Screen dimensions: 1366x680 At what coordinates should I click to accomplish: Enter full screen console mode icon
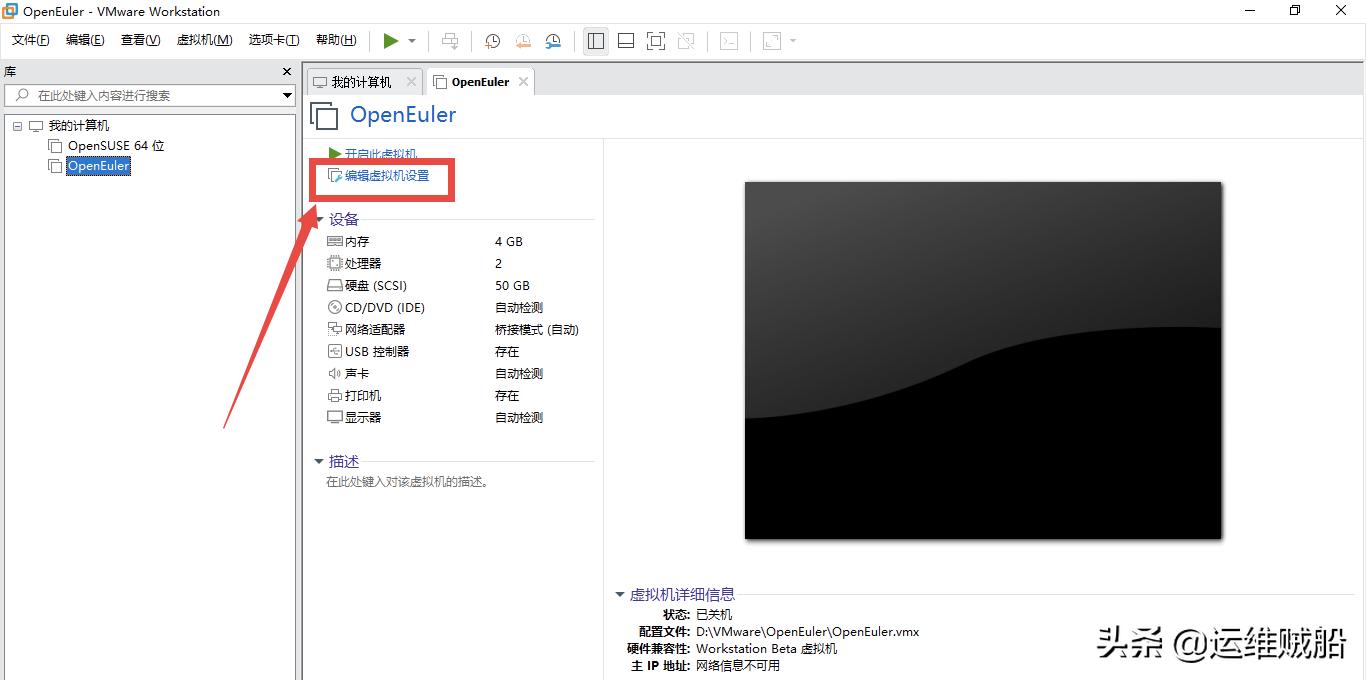click(x=656, y=41)
